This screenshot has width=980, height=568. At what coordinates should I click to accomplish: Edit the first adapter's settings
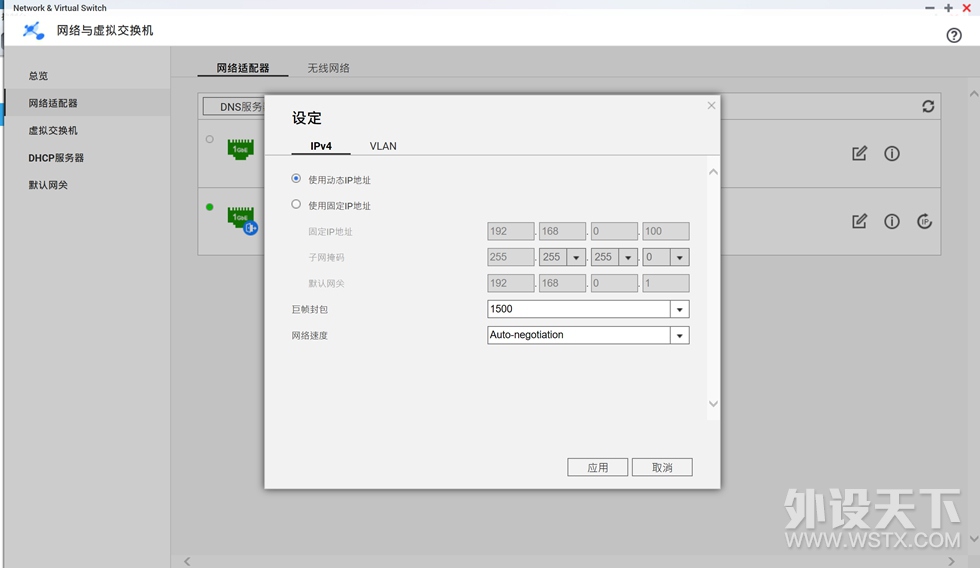click(859, 153)
